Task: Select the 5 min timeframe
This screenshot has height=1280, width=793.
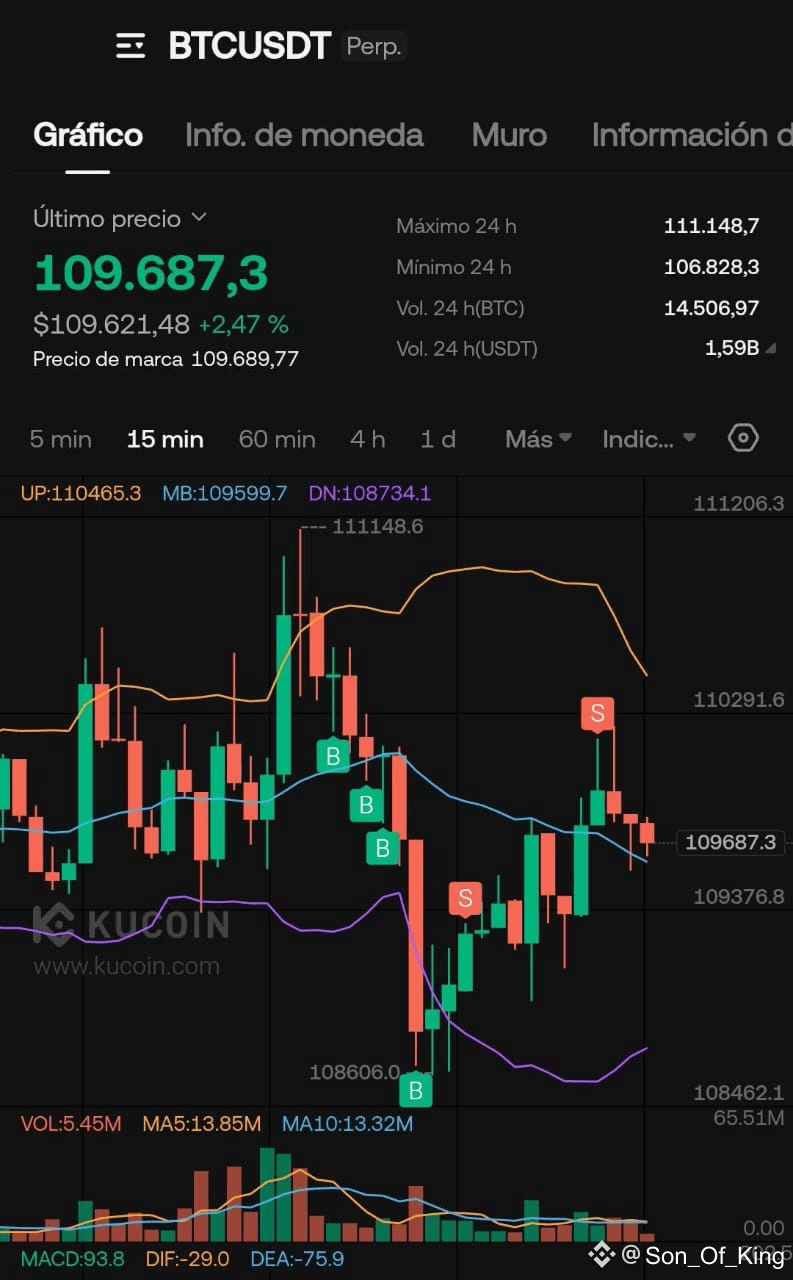Action: point(61,439)
